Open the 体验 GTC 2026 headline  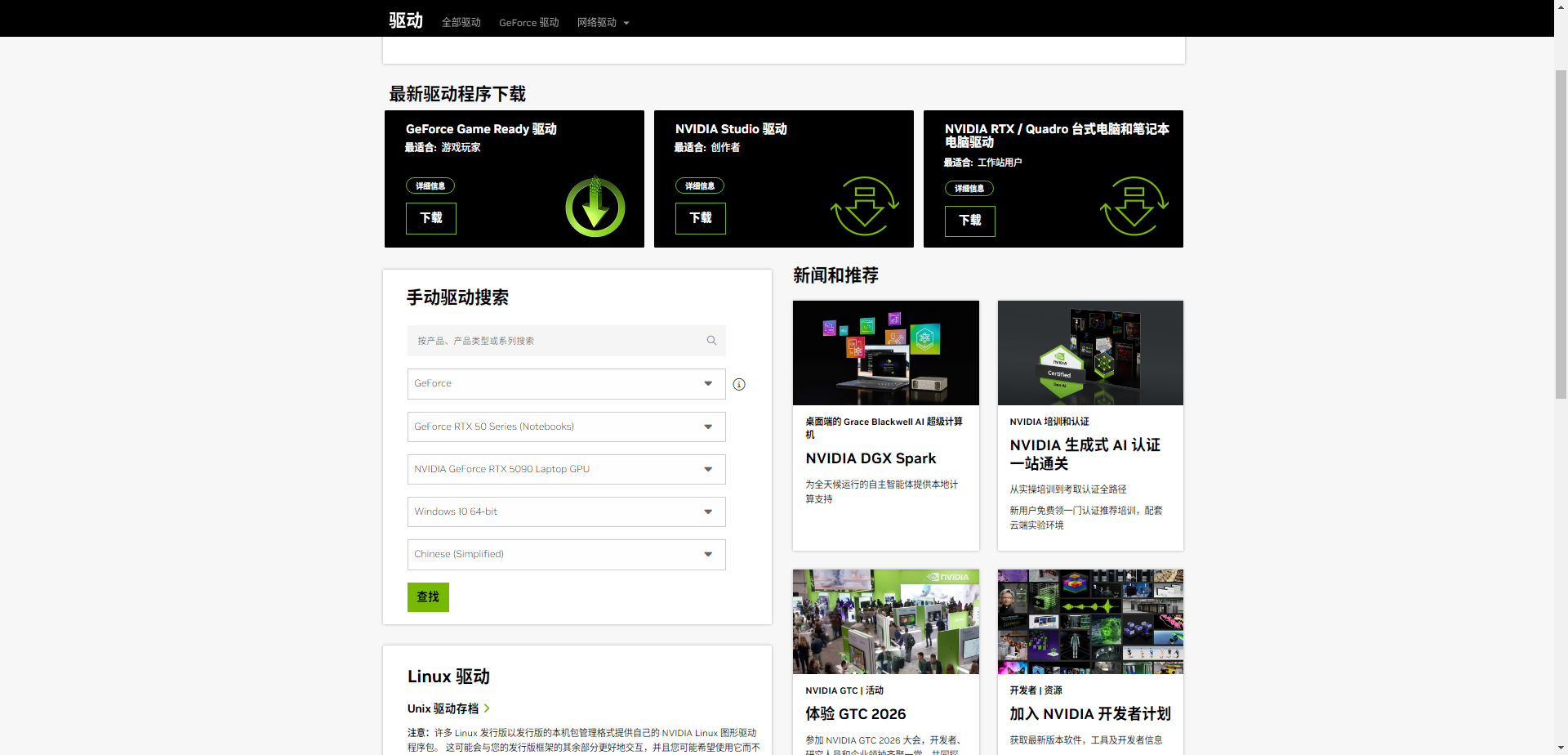click(856, 714)
